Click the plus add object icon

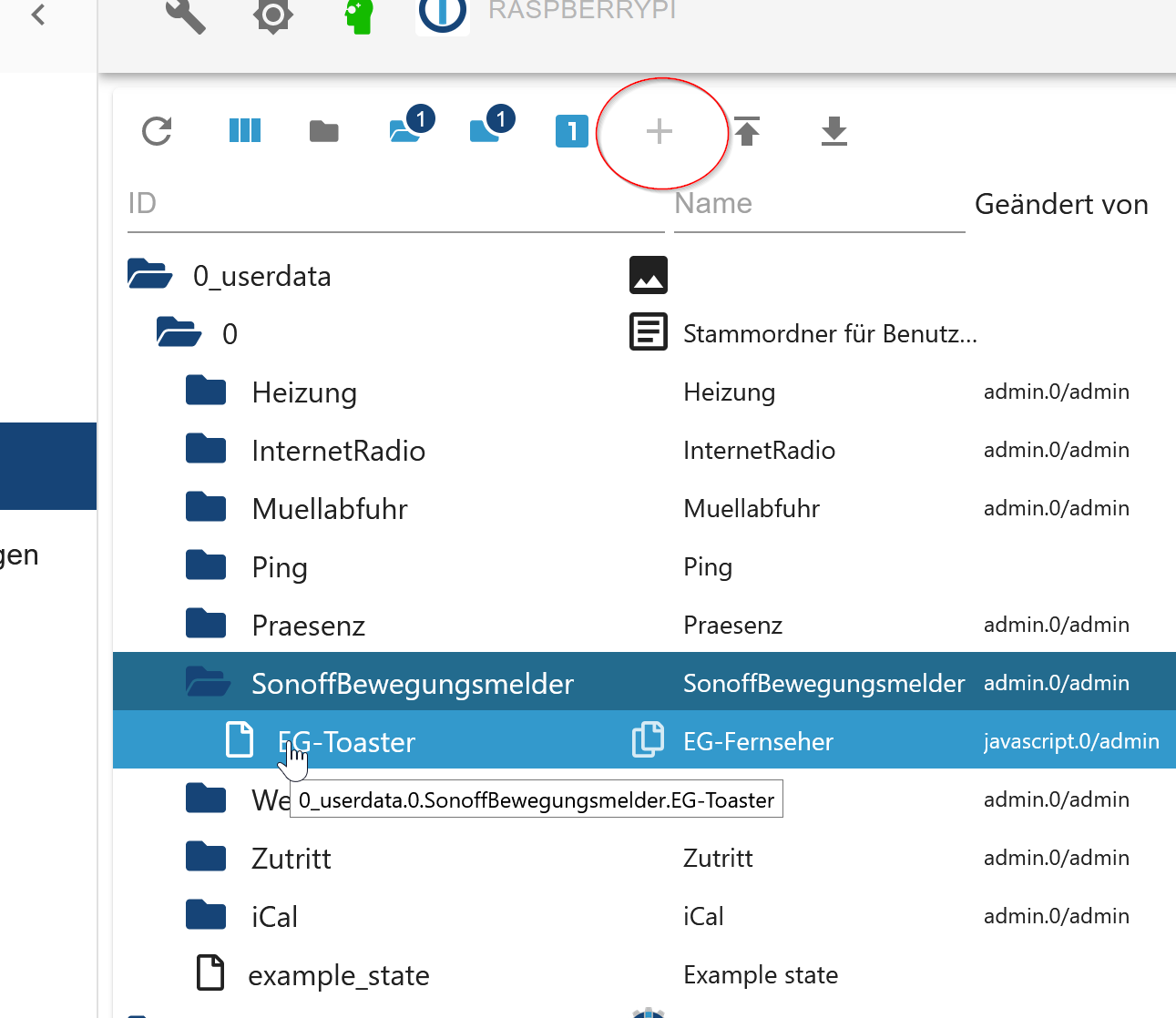click(x=660, y=131)
